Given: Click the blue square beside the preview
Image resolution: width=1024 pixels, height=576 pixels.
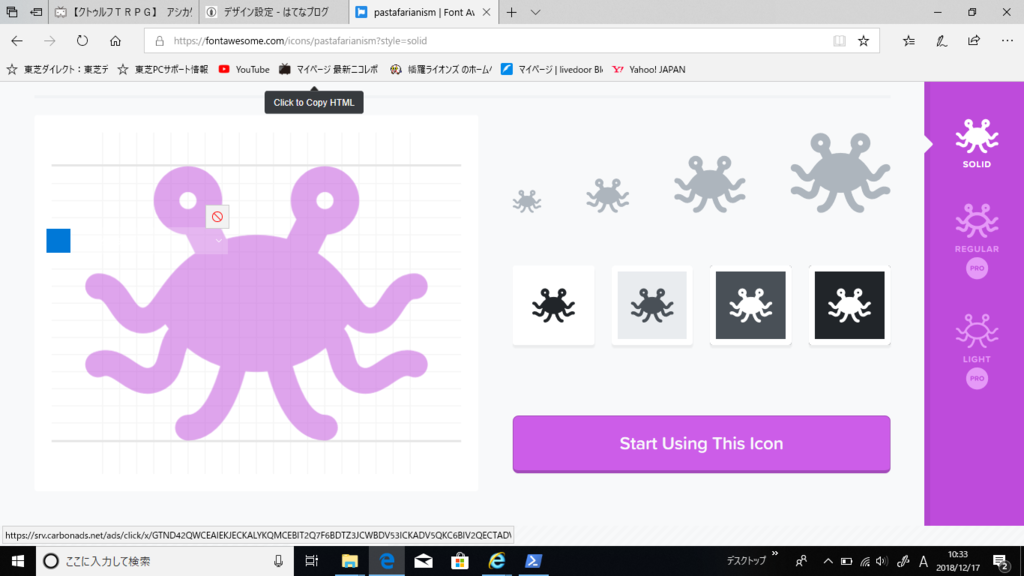Looking at the screenshot, I should [58, 240].
